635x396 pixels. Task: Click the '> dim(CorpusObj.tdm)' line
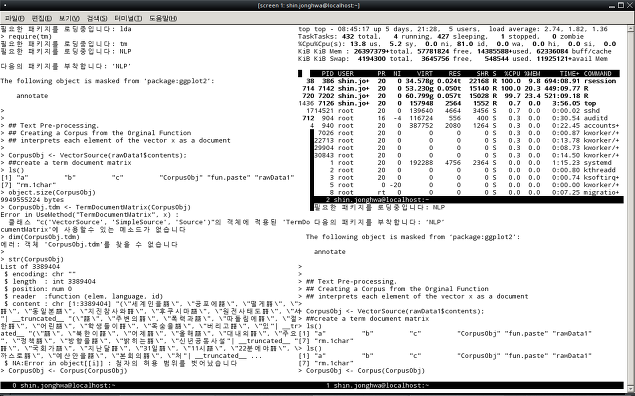pyautogui.click(x=40, y=237)
